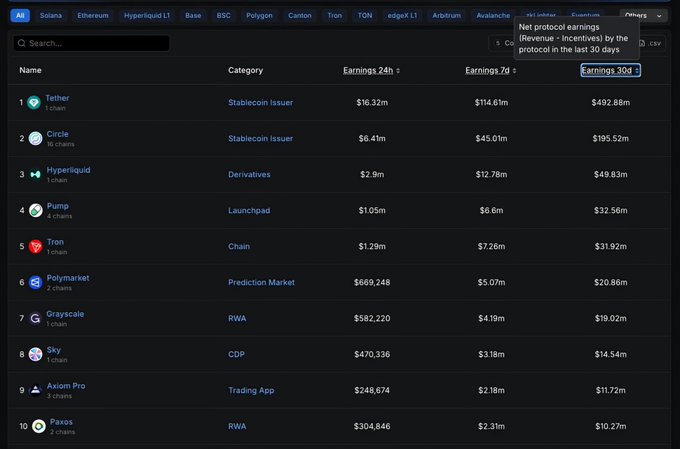
Task: Sort by Earnings 30d column
Action: click(610, 70)
